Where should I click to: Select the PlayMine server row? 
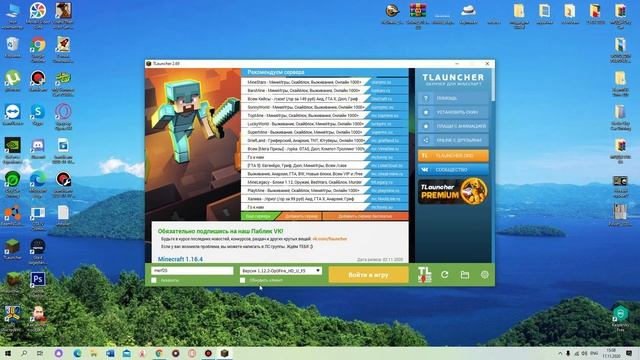click(325, 191)
